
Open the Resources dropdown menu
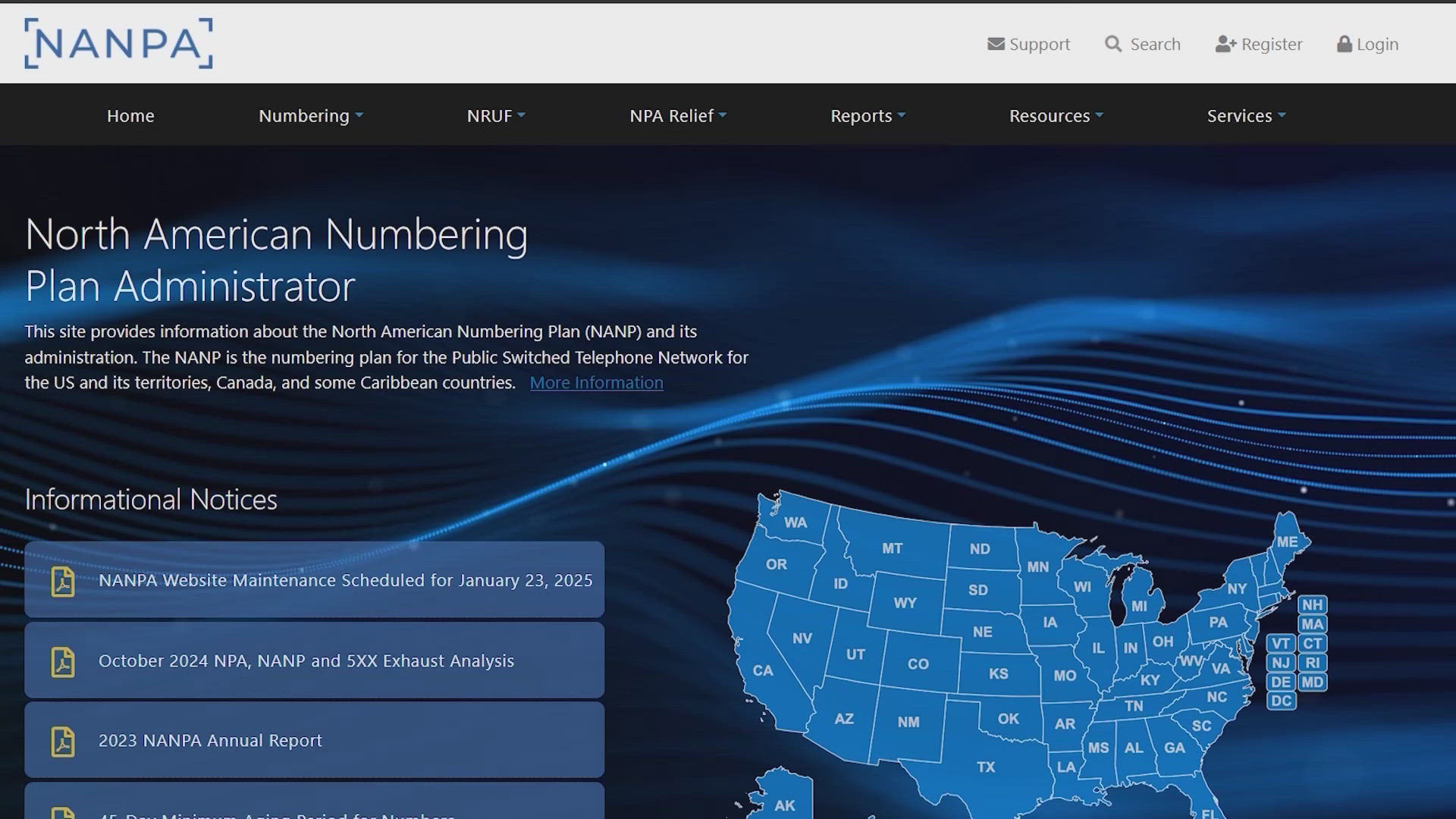1056,116
